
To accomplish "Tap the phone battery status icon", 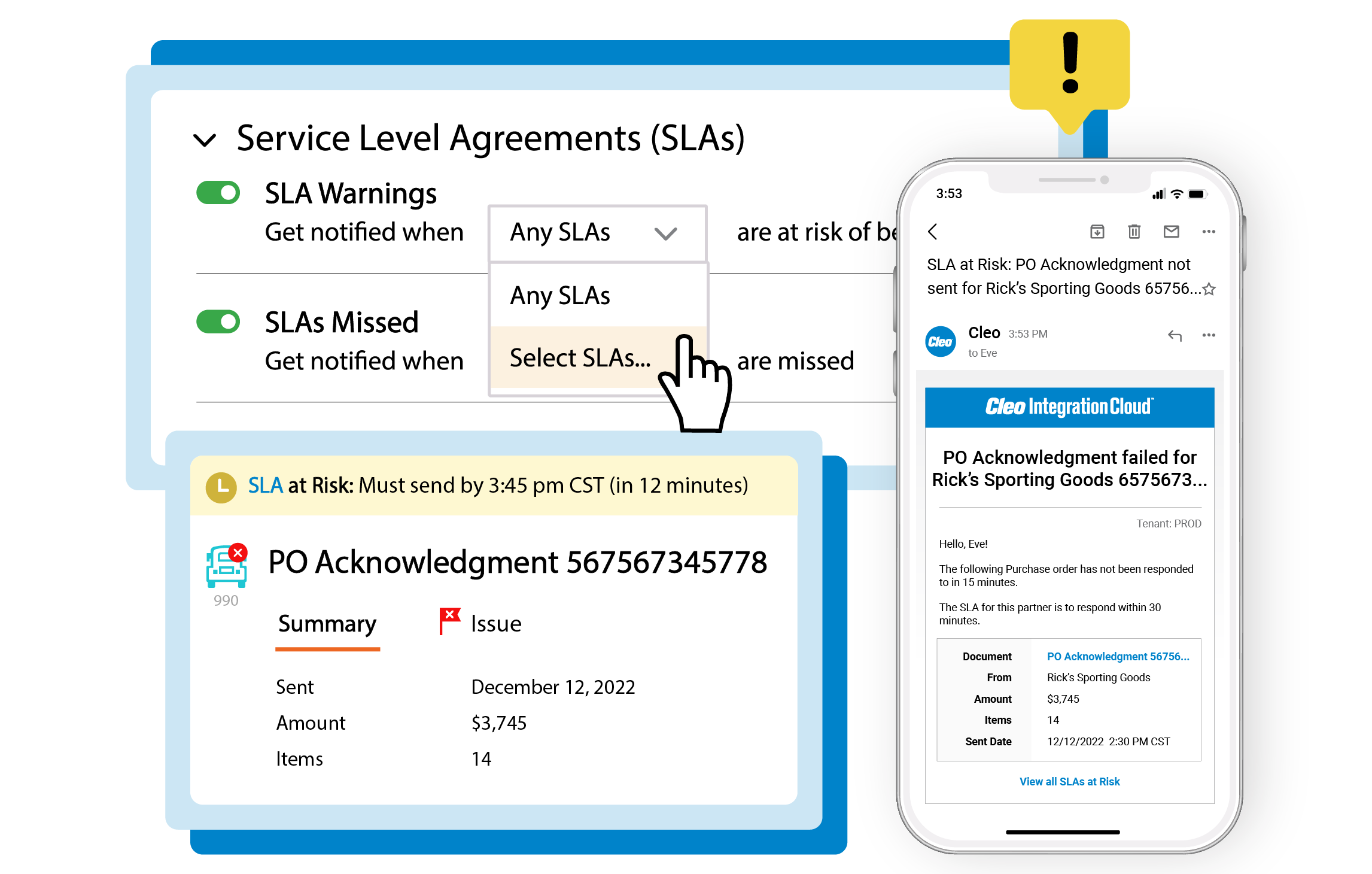I will (x=1197, y=194).
